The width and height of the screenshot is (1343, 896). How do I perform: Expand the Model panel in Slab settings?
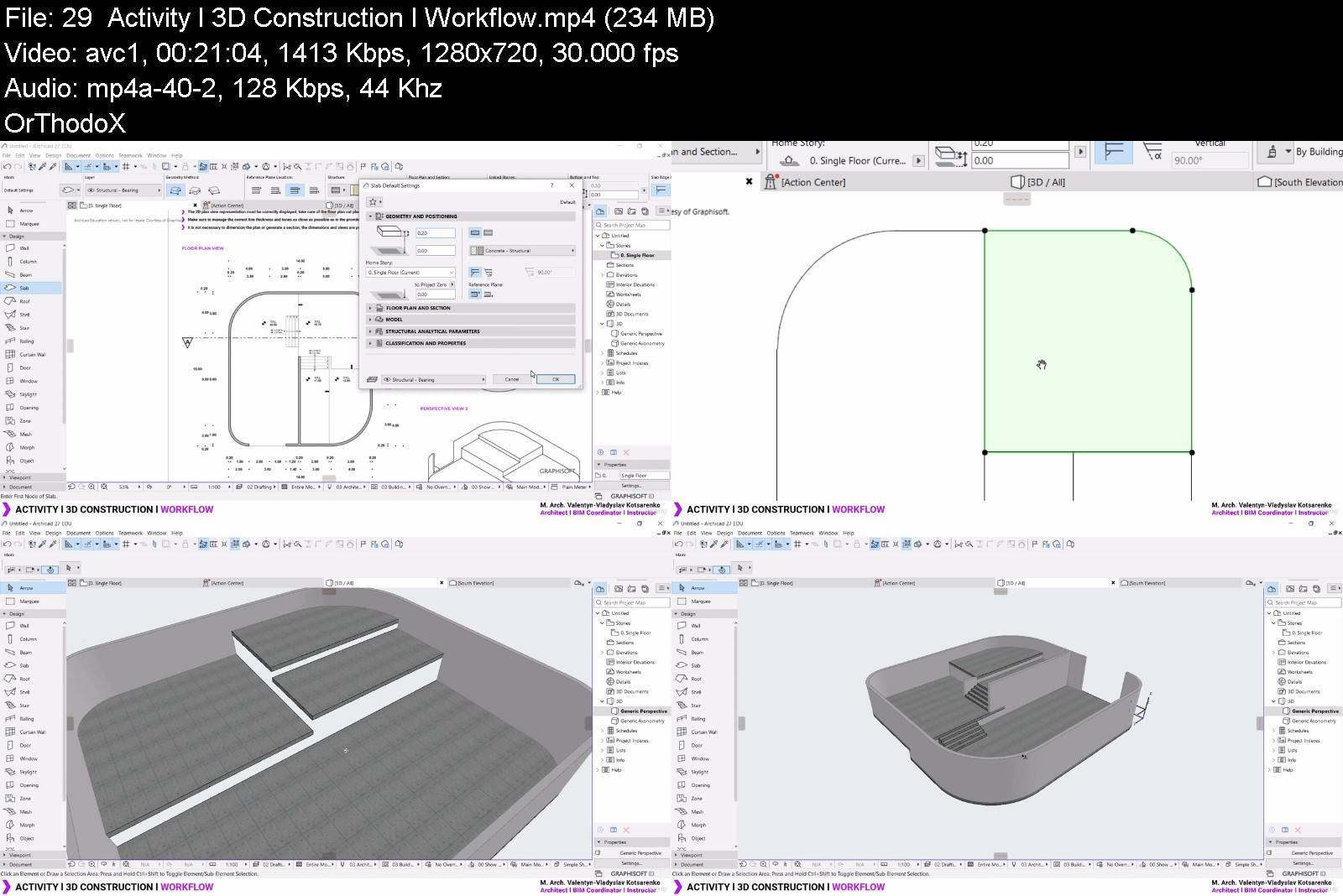coord(472,320)
